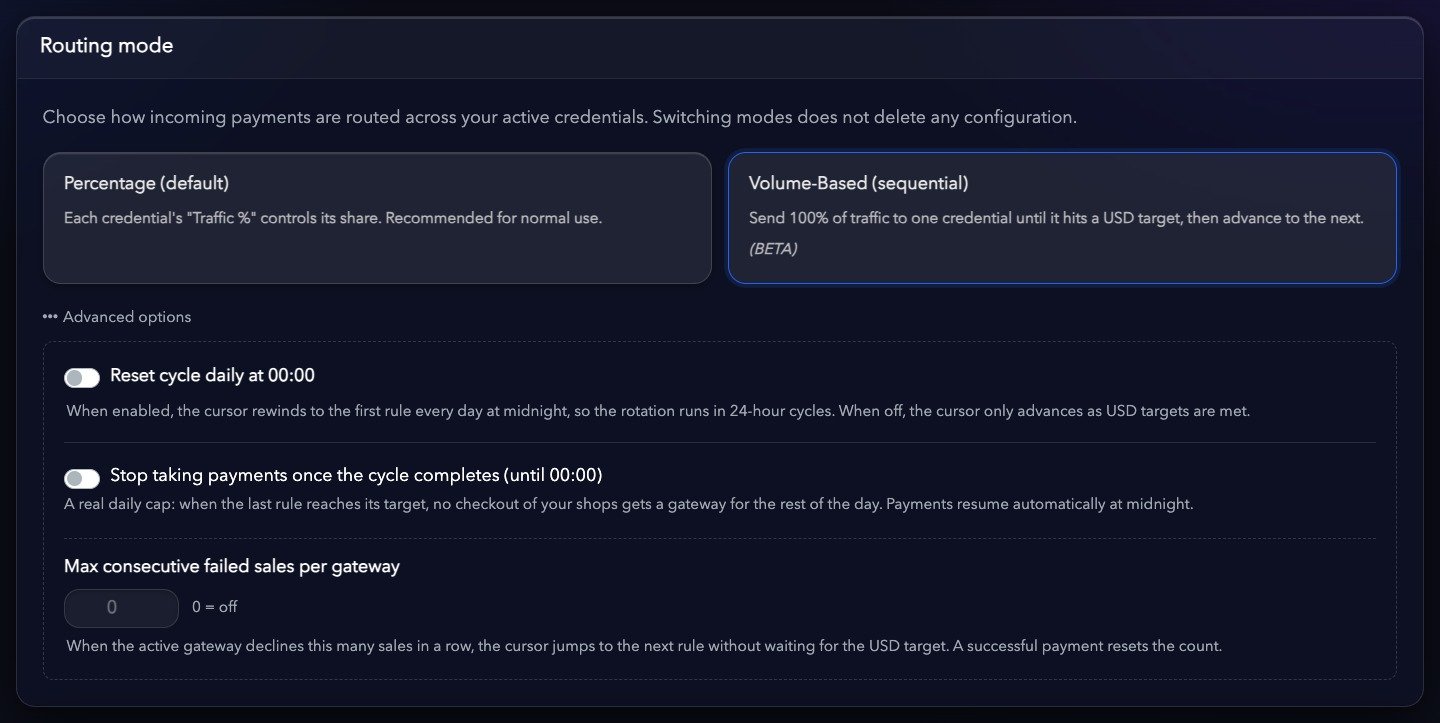This screenshot has width=1440, height=723.
Task: Click the three-dots icon beside Advanced options
Action: [x=50, y=317]
